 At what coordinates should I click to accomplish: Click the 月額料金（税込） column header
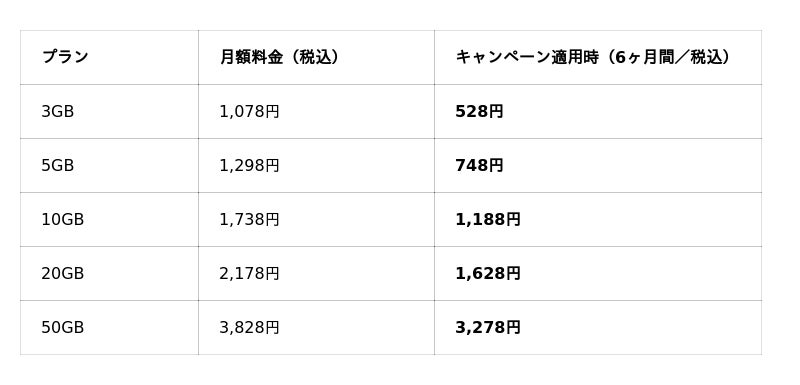(280, 57)
